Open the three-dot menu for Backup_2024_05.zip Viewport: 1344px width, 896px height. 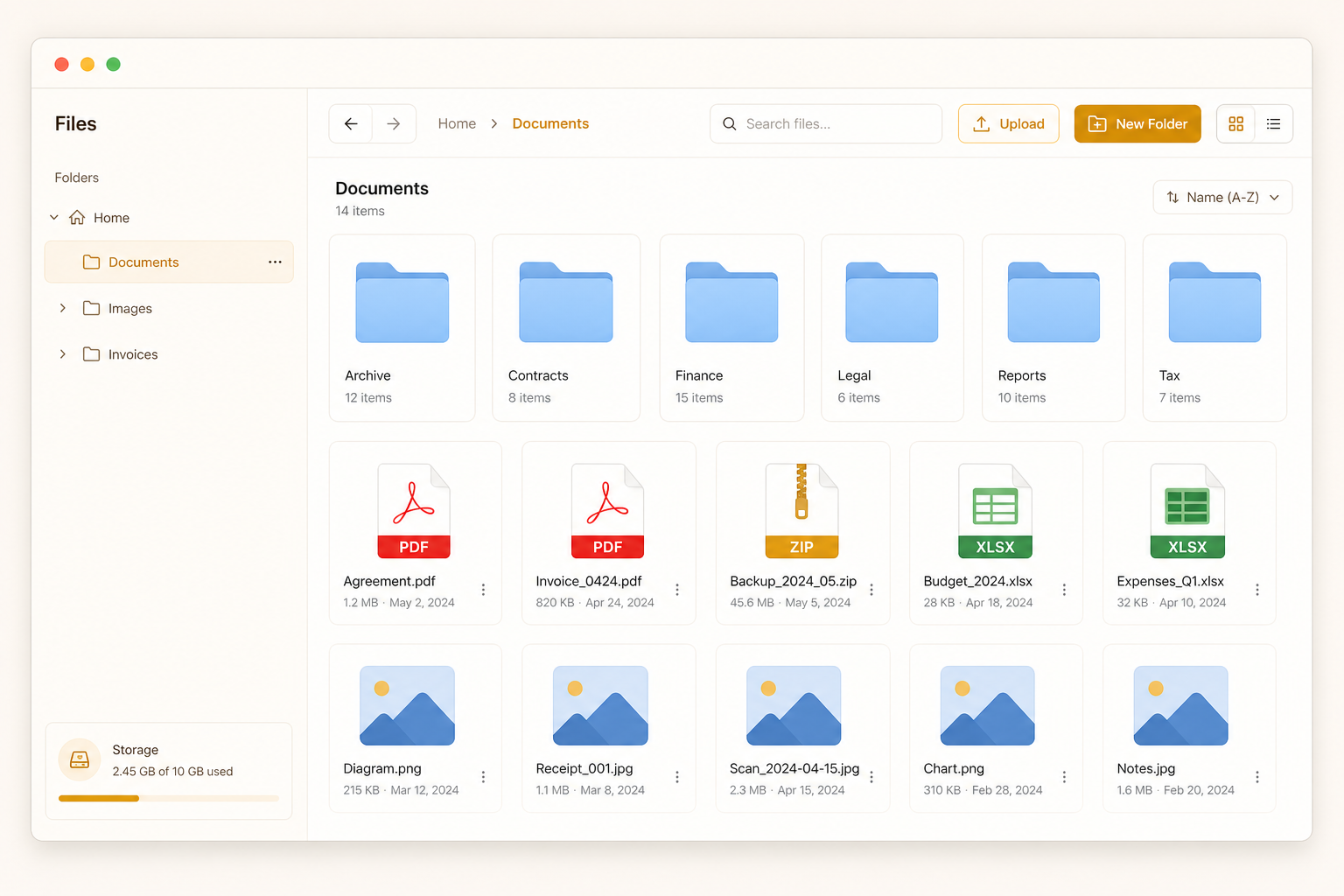tap(871, 590)
